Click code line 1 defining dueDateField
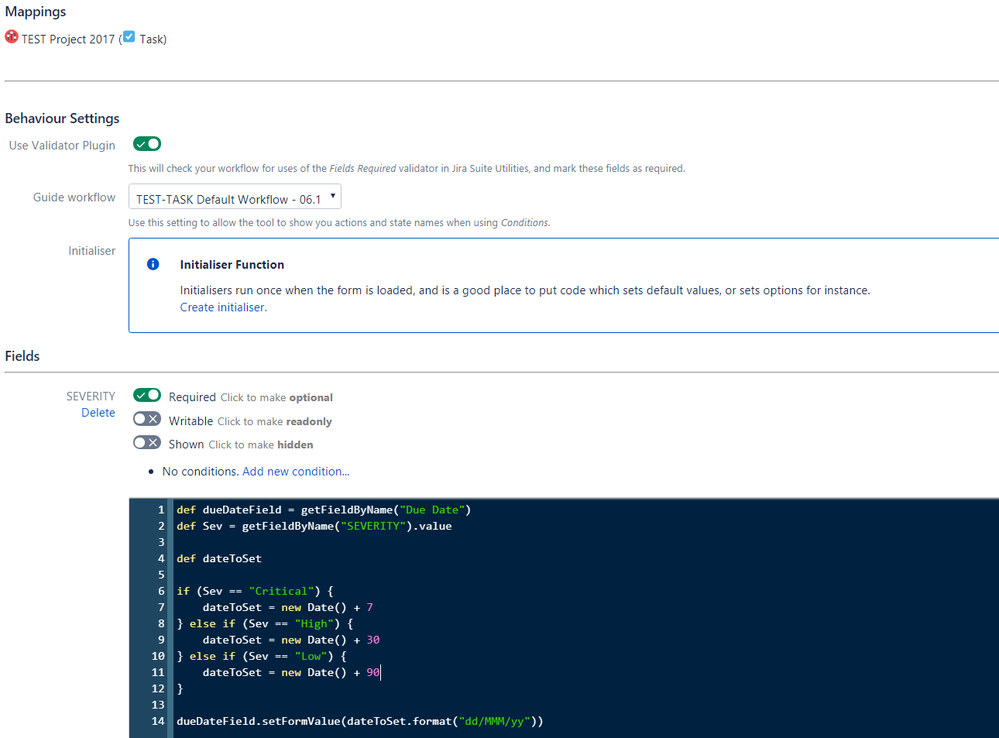This screenshot has width=999, height=738. (x=324, y=510)
